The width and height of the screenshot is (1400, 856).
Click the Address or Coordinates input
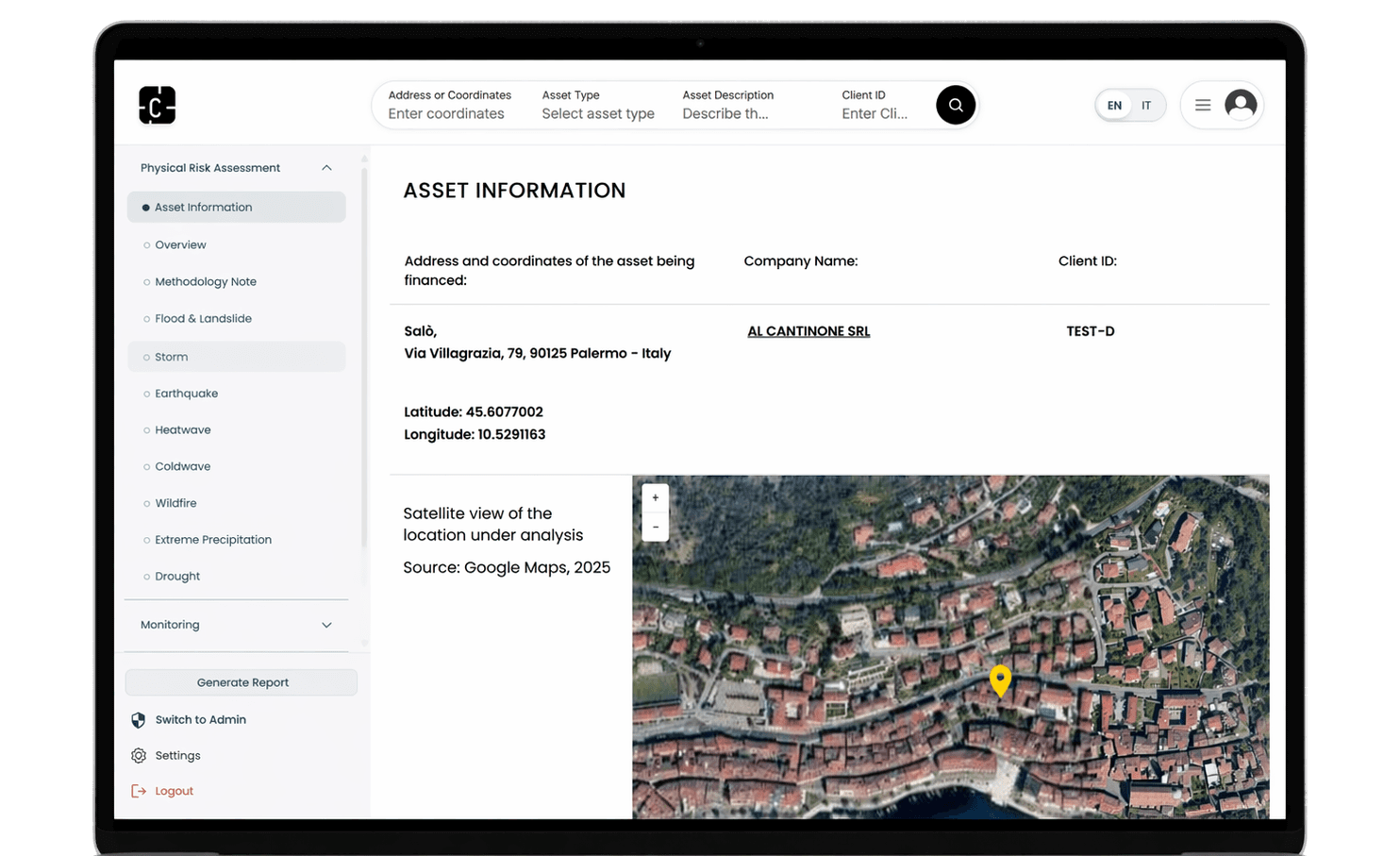[x=450, y=105]
